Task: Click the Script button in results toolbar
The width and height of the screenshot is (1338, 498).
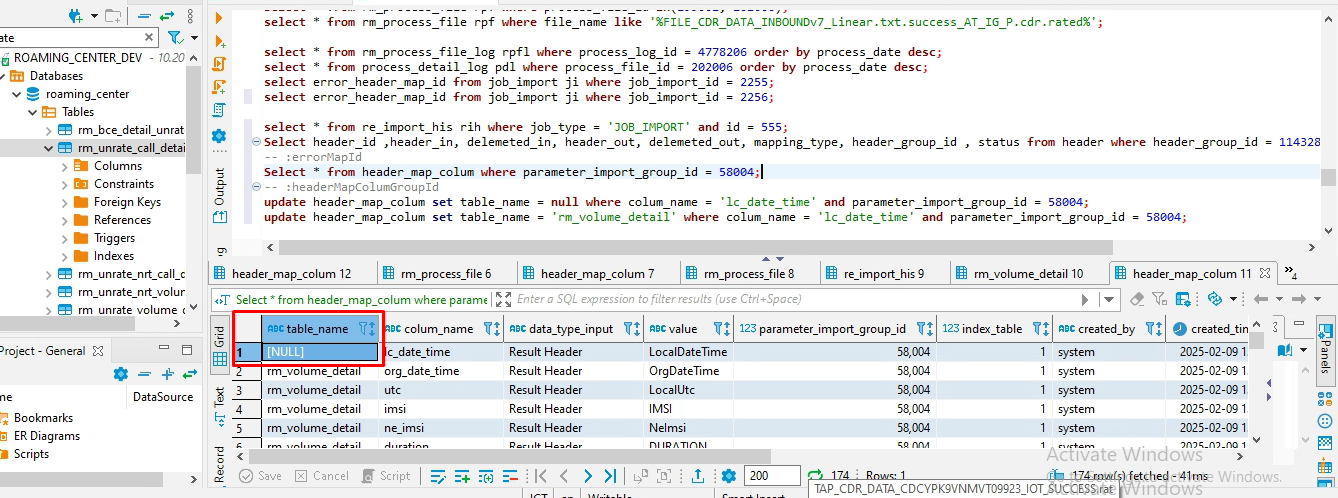Action: 385,476
